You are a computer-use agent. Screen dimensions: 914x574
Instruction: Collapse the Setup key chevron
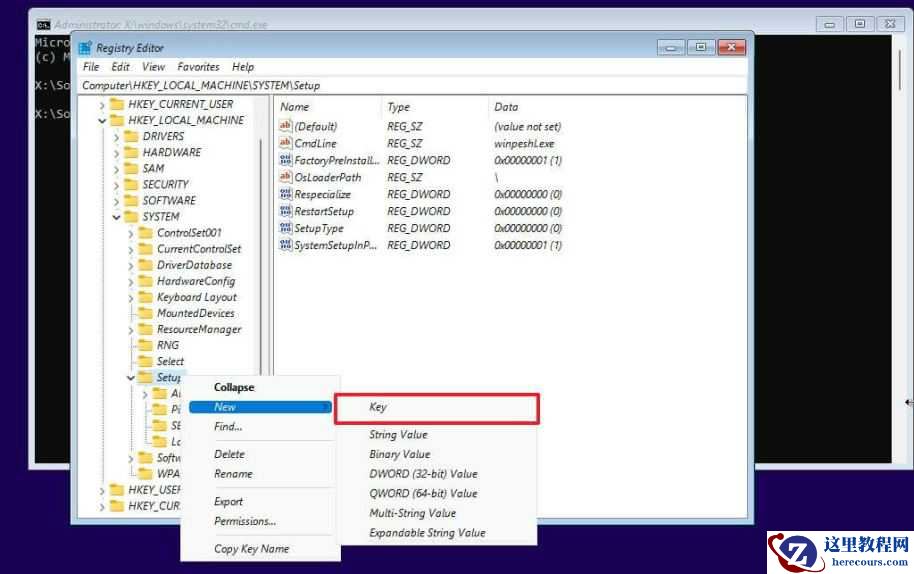coord(130,378)
